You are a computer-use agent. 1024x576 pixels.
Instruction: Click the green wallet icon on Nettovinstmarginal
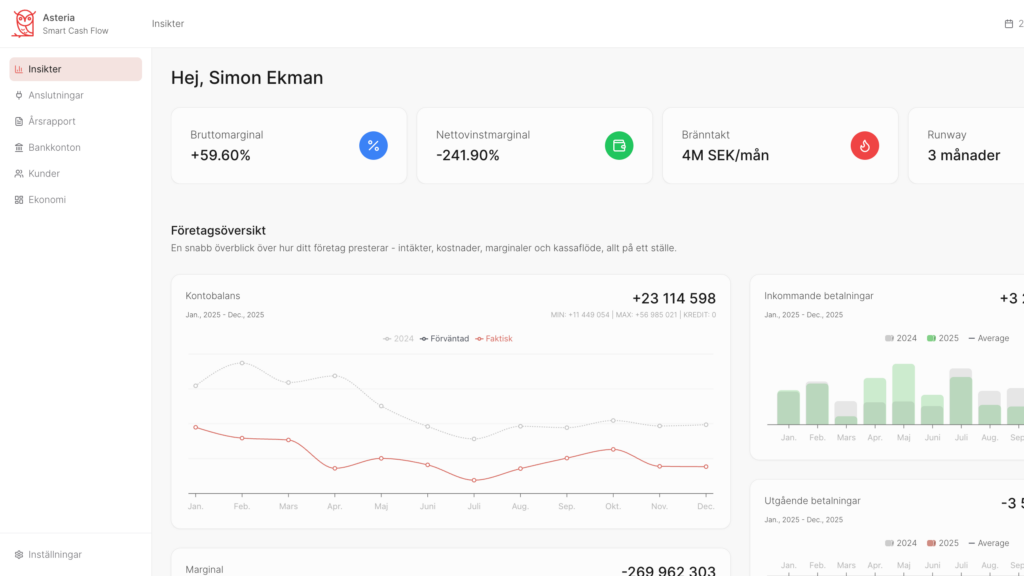[x=619, y=146]
